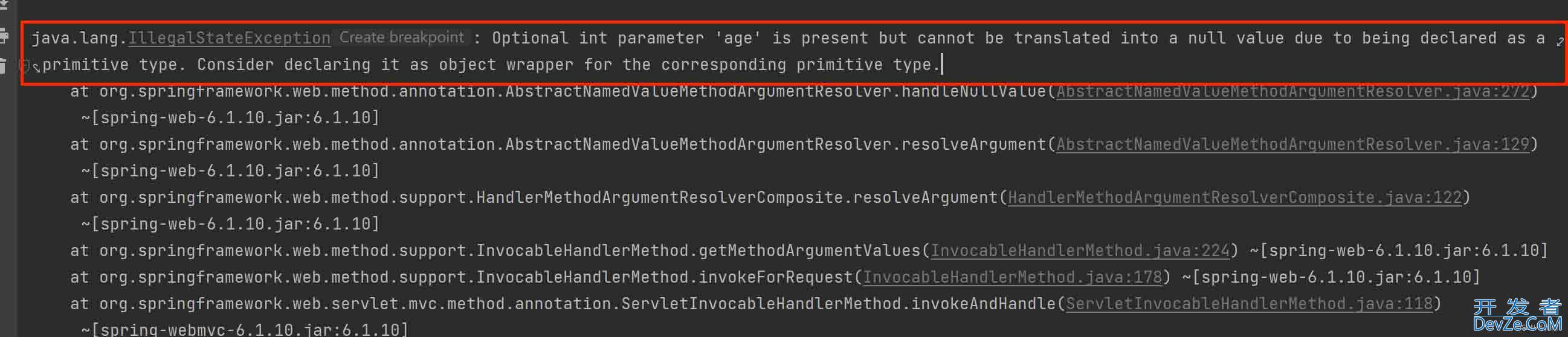This screenshot has width=1568, height=337.
Task: Click the DevZe.CoM watermark logo
Action: click(1517, 316)
